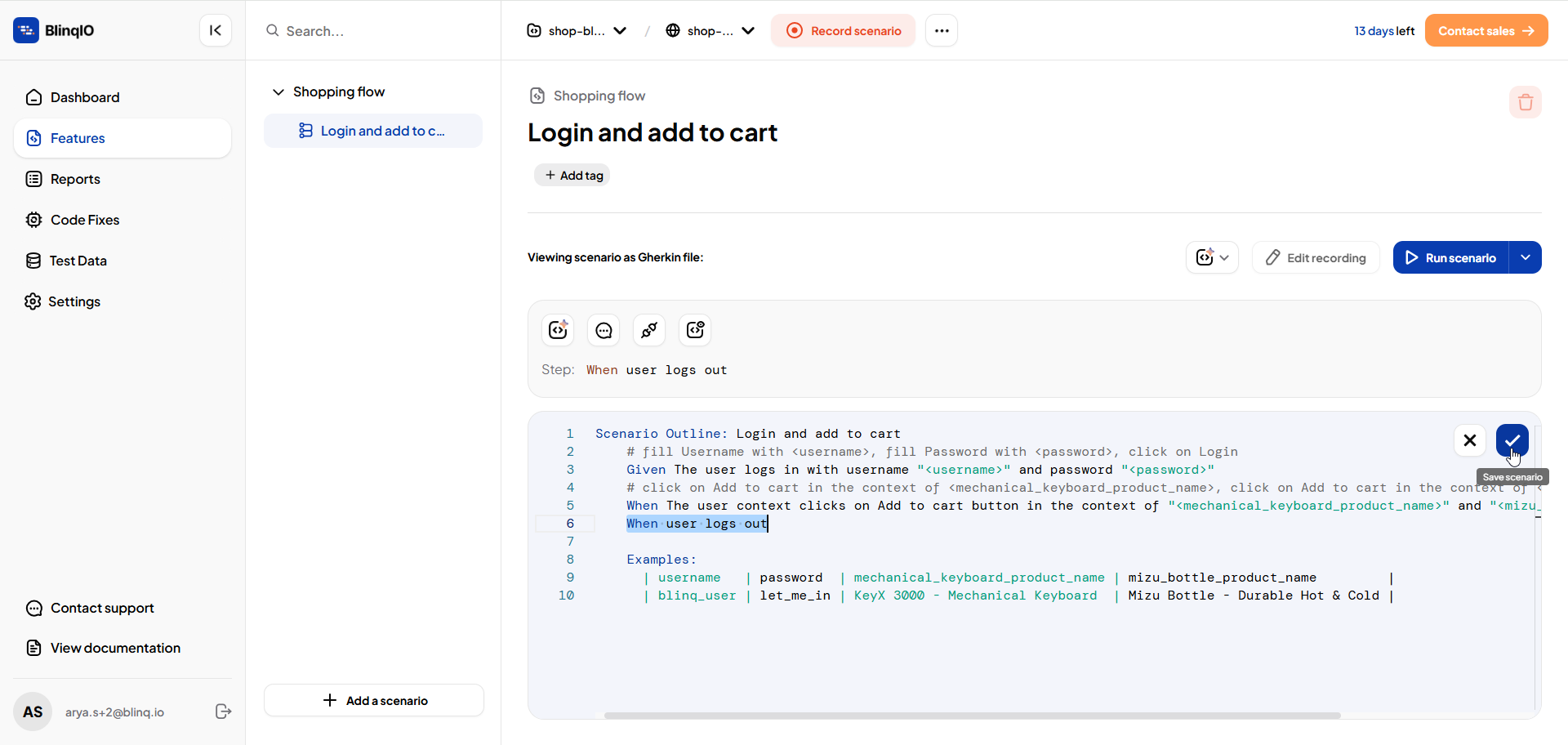Viewport: 1568px width, 745px height.
Task: Open the shop-... environment dropdown
Action: (710, 31)
